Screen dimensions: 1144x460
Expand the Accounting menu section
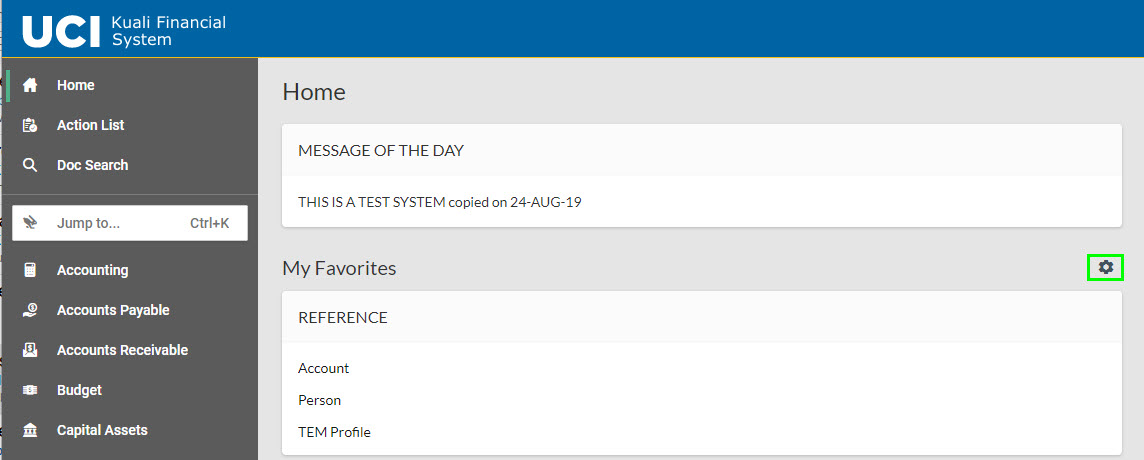pos(93,270)
